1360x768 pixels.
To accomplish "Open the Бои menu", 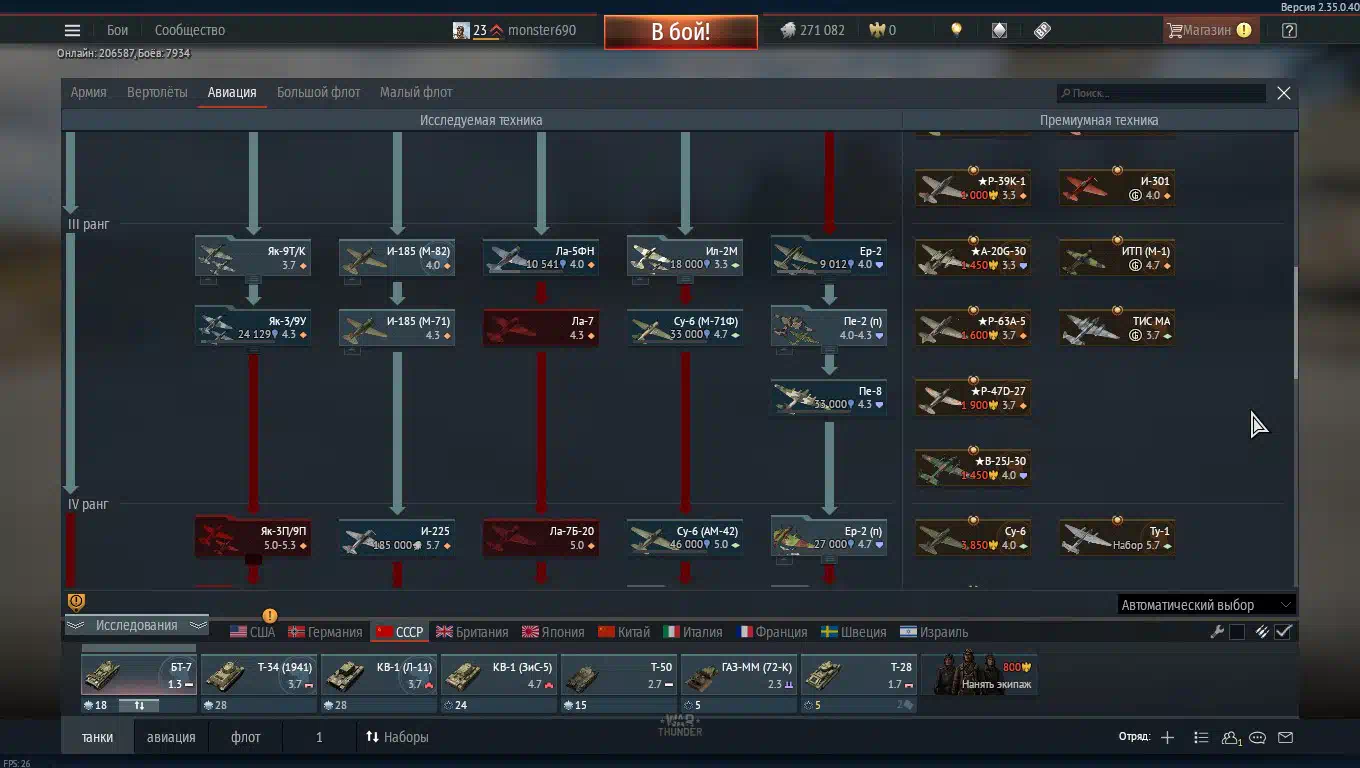I will coord(117,30).
